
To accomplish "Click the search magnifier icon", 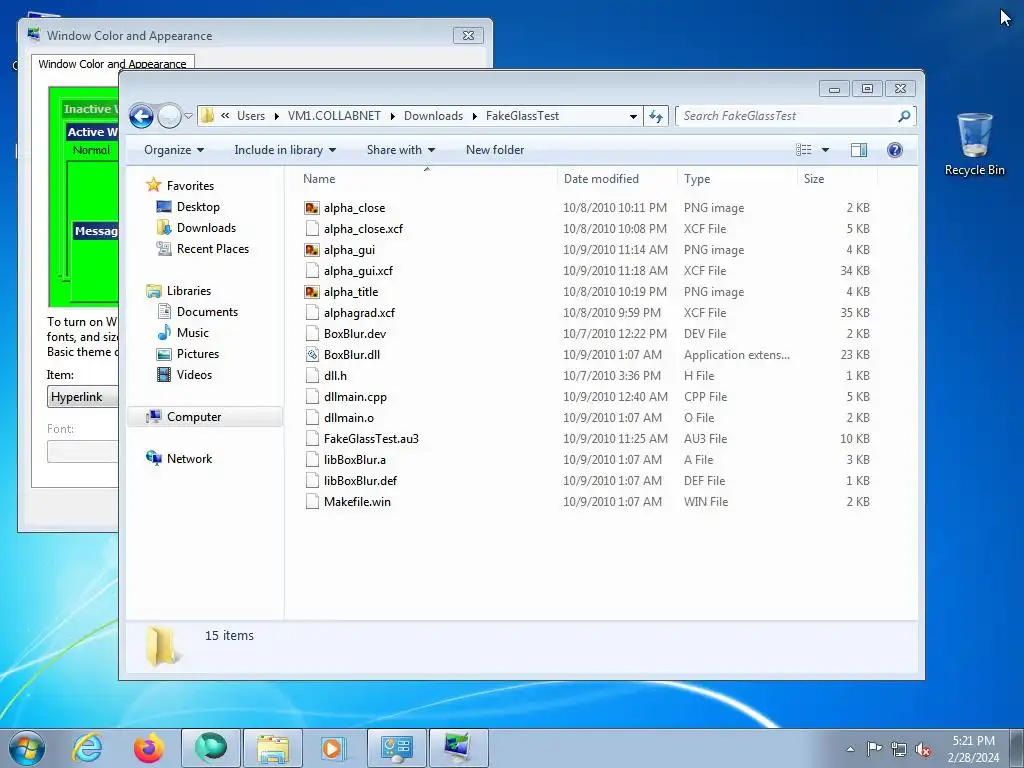I will pos(904,116).
